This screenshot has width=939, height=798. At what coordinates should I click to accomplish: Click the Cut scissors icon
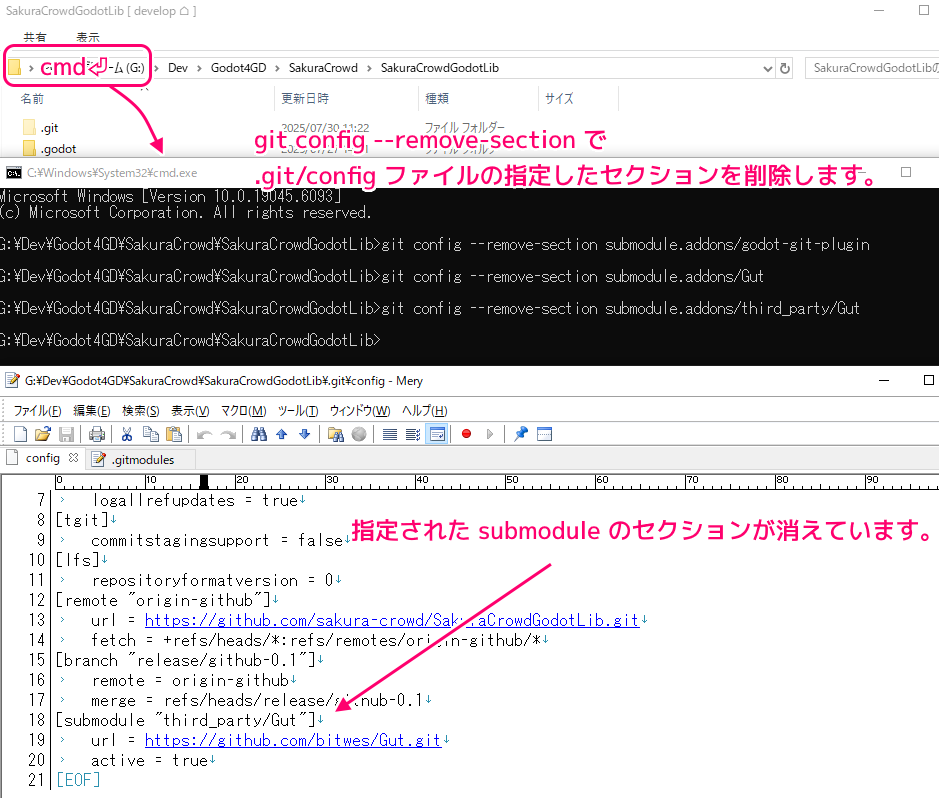[x=127, y=434]
